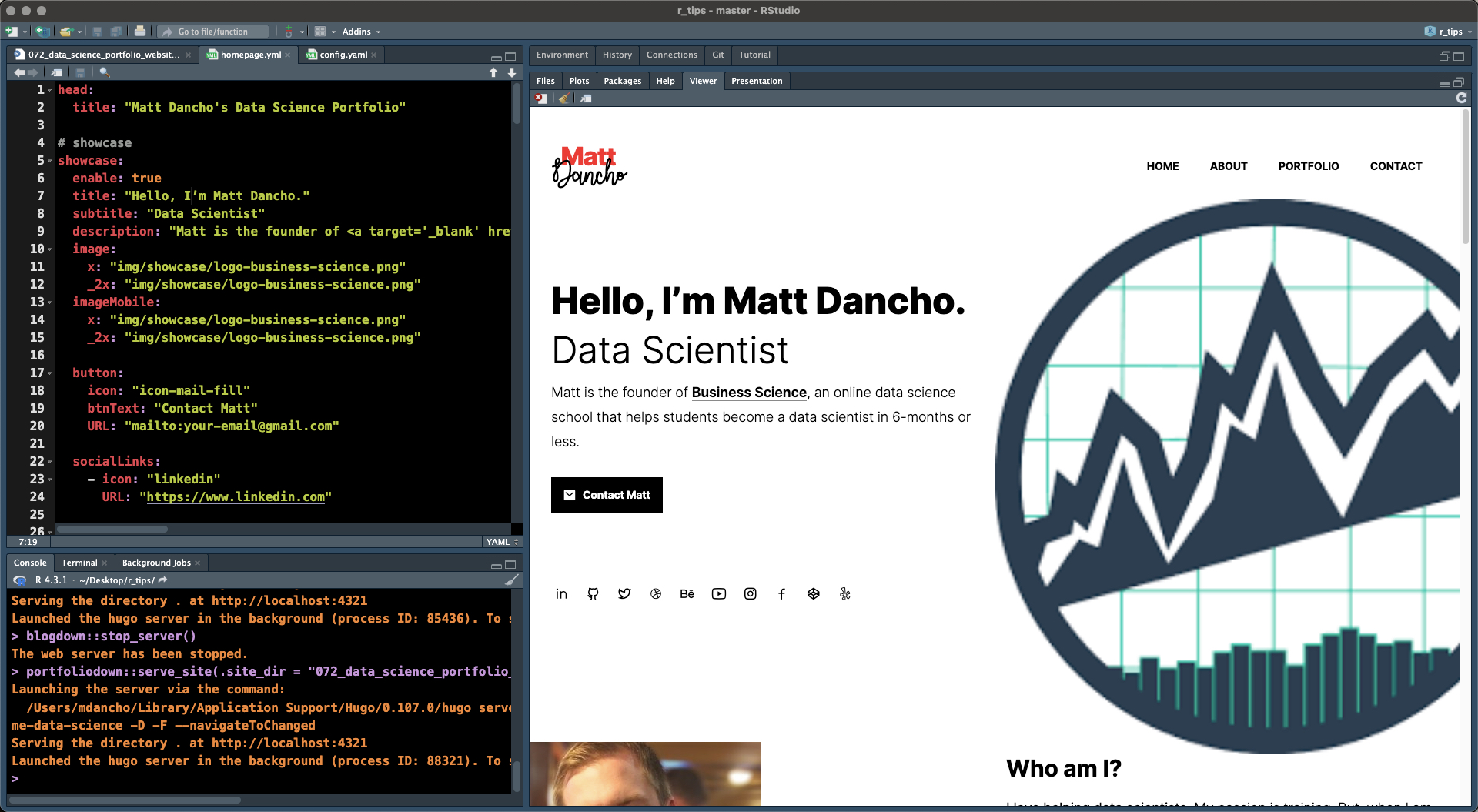Screen dimensions: 1478x812
Task: Show viewer page in new window
Action: pos(587,99)
